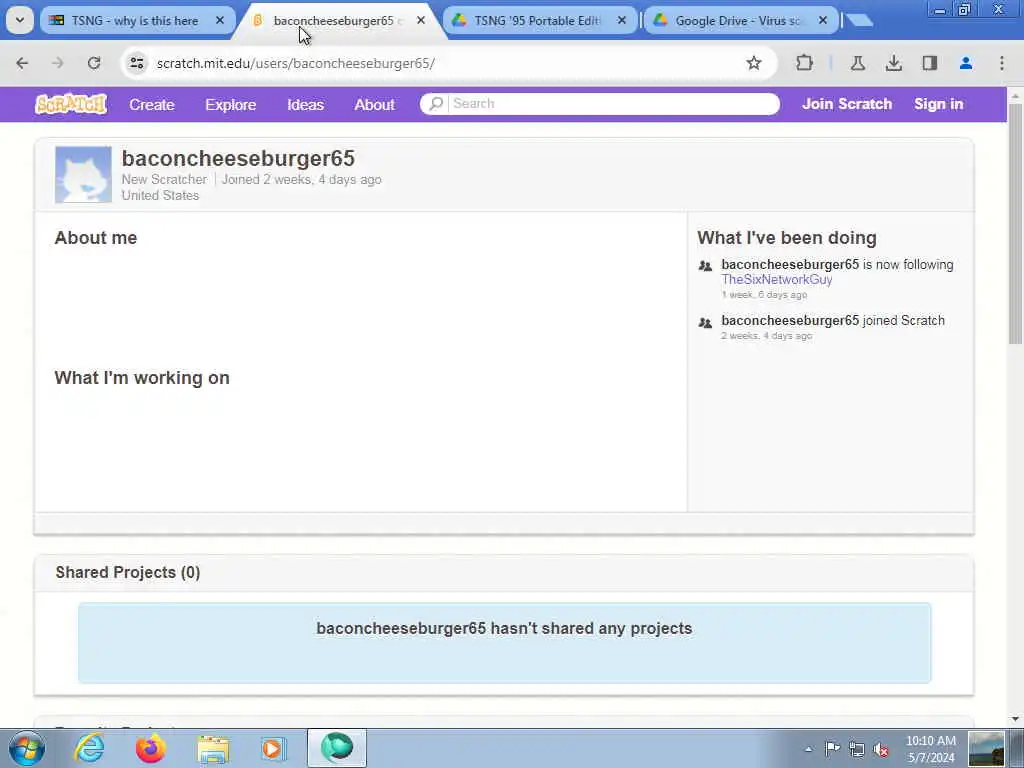Open TheSixNetworkGuy profile link
Screen dimensions: 1024x768
tap(776, 280)
